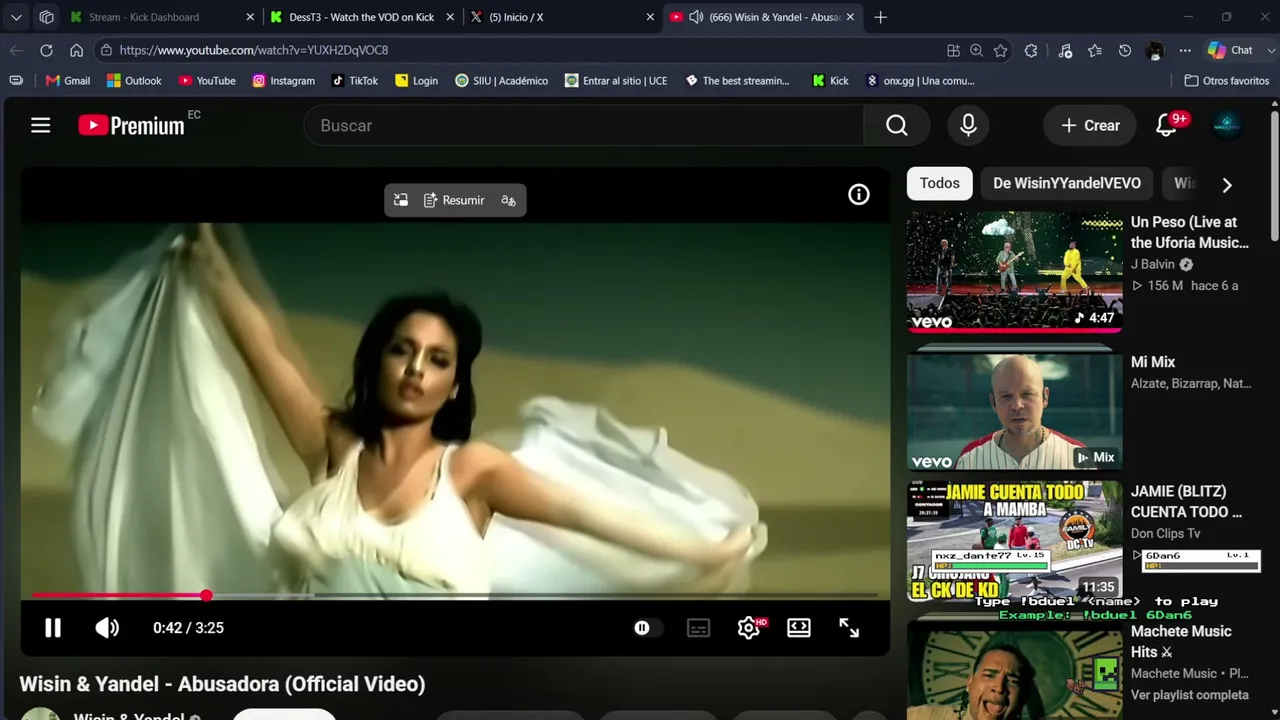Open the Kick bookmark
1280x720 pixels.
tap(830, 81)
